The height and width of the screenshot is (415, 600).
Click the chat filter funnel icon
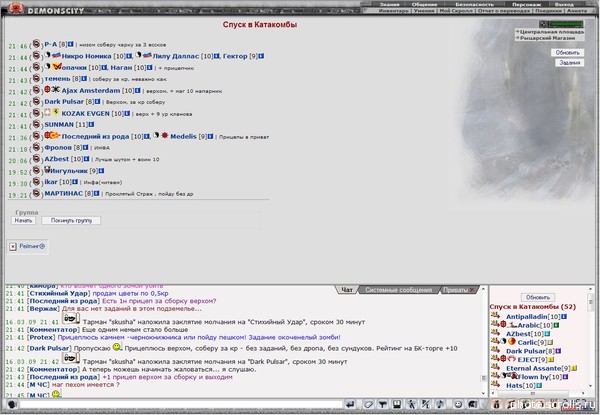point(382,404)
